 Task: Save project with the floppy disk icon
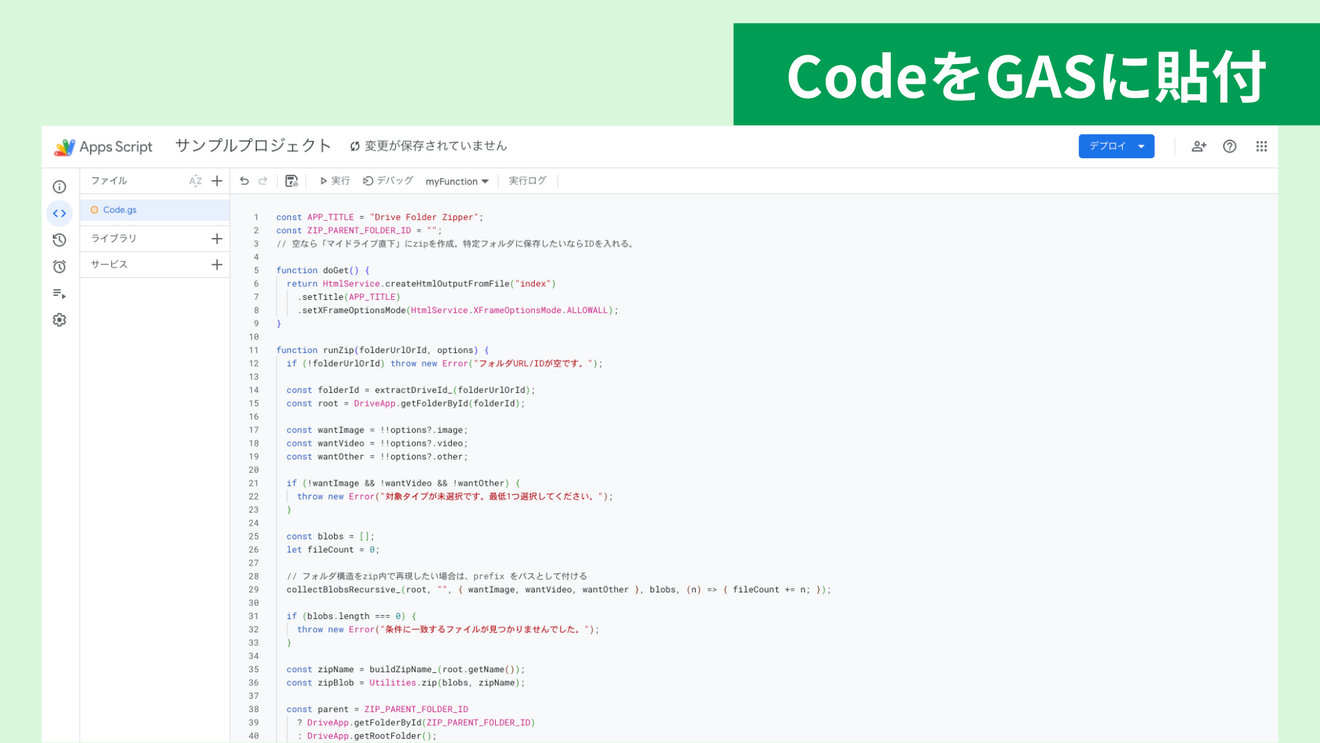(x=291, y=181)
